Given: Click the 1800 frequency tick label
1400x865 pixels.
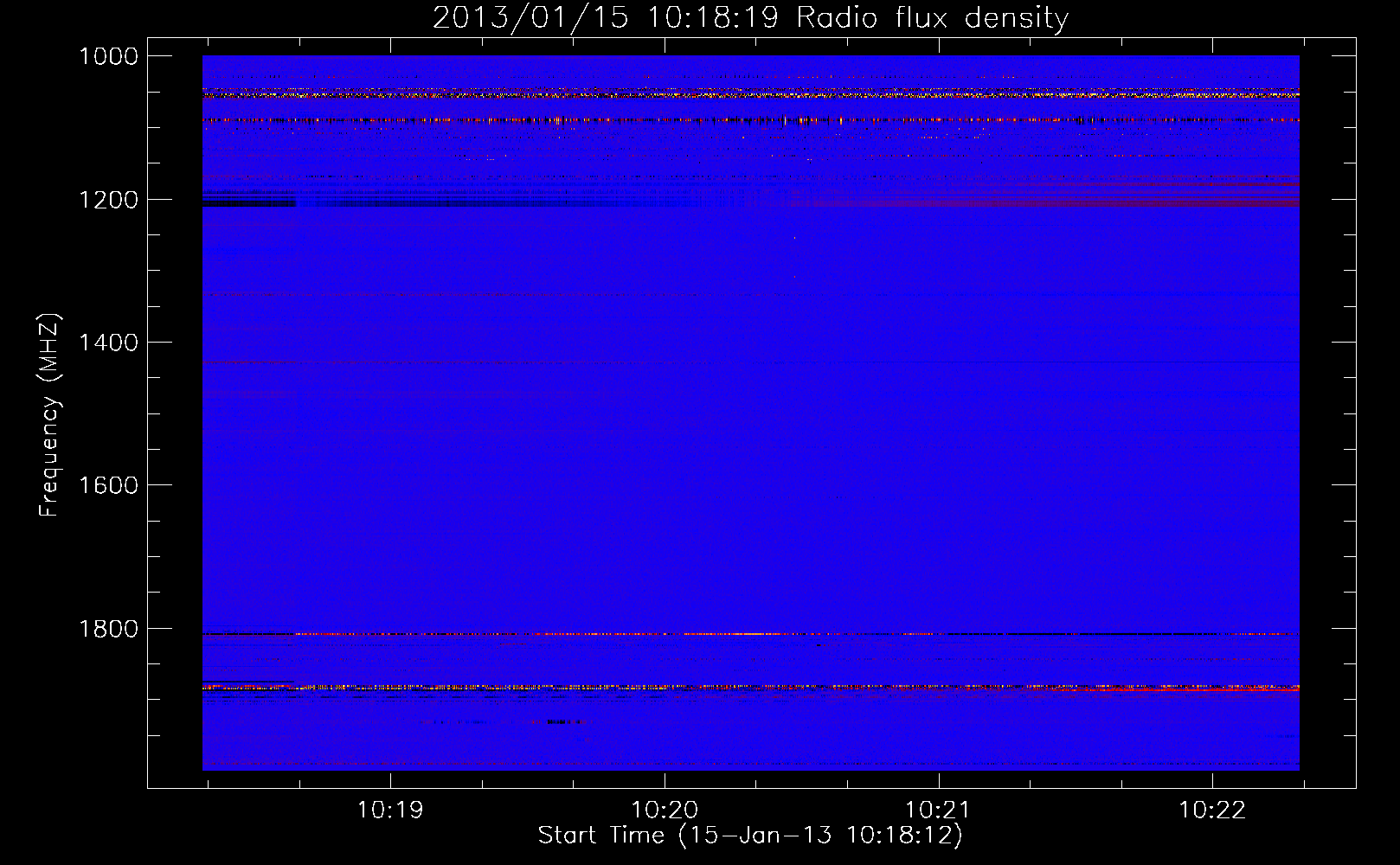Looking at the screenshot, I should pyautogui.click(x=108, y=629).
